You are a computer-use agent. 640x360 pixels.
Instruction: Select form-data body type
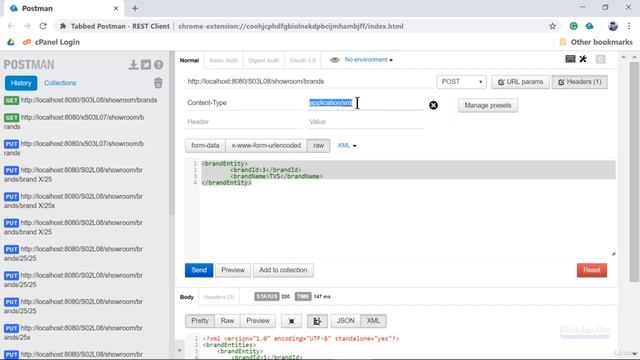click(x=205, y=145)
